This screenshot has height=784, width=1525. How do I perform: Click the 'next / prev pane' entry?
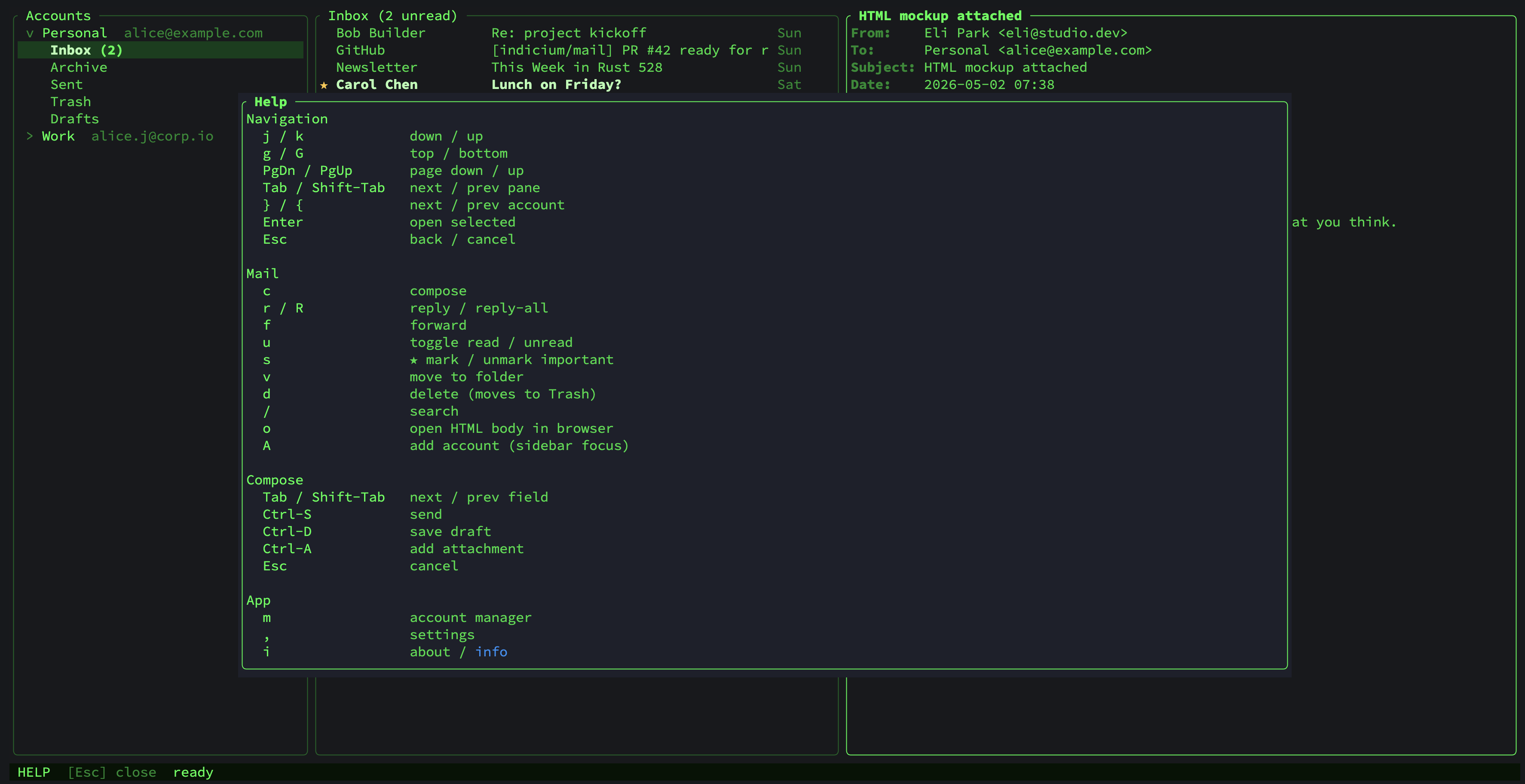pyautogui.click(x=475, y=188)
